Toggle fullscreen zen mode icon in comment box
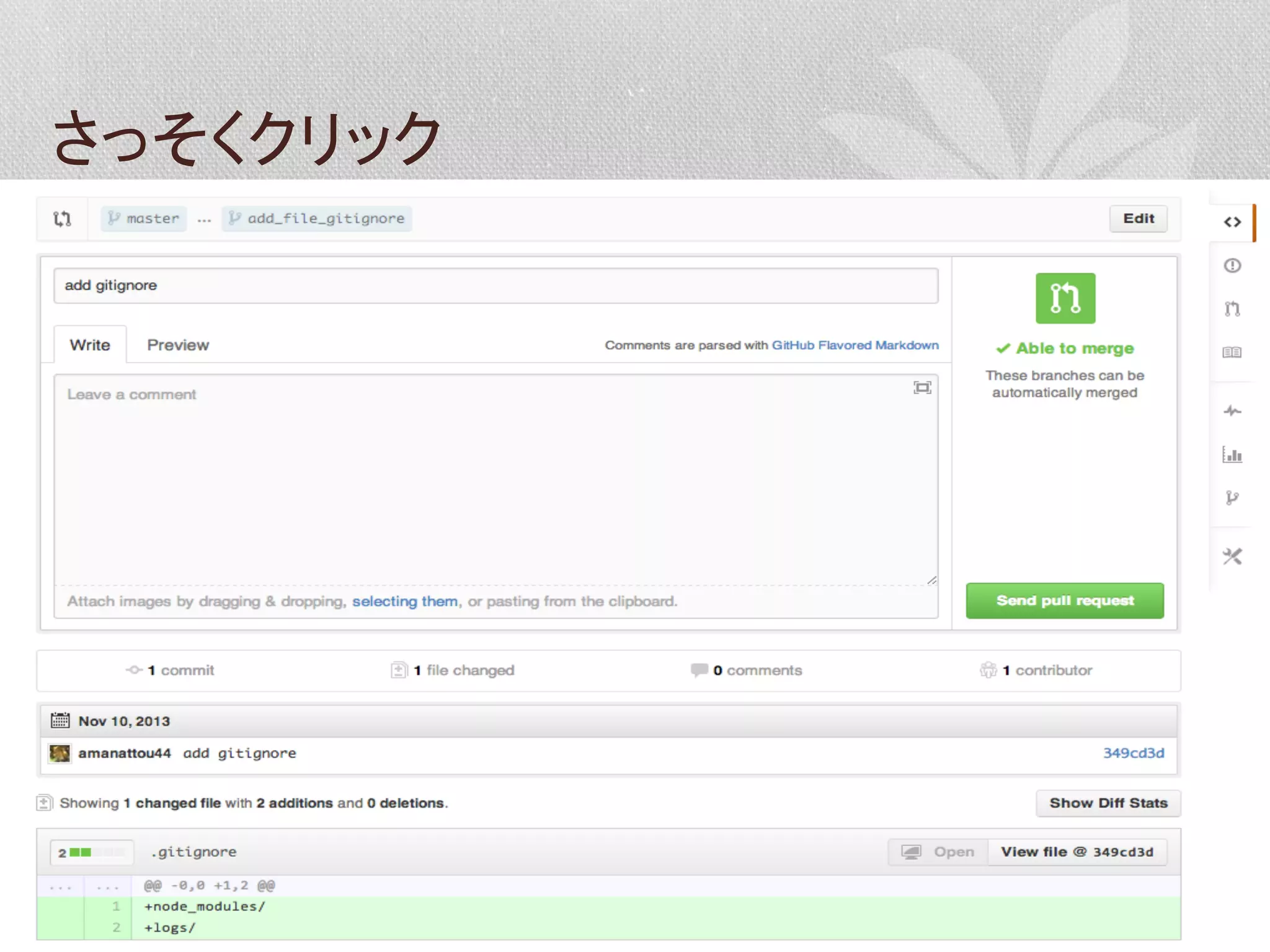 pos(922,388)
